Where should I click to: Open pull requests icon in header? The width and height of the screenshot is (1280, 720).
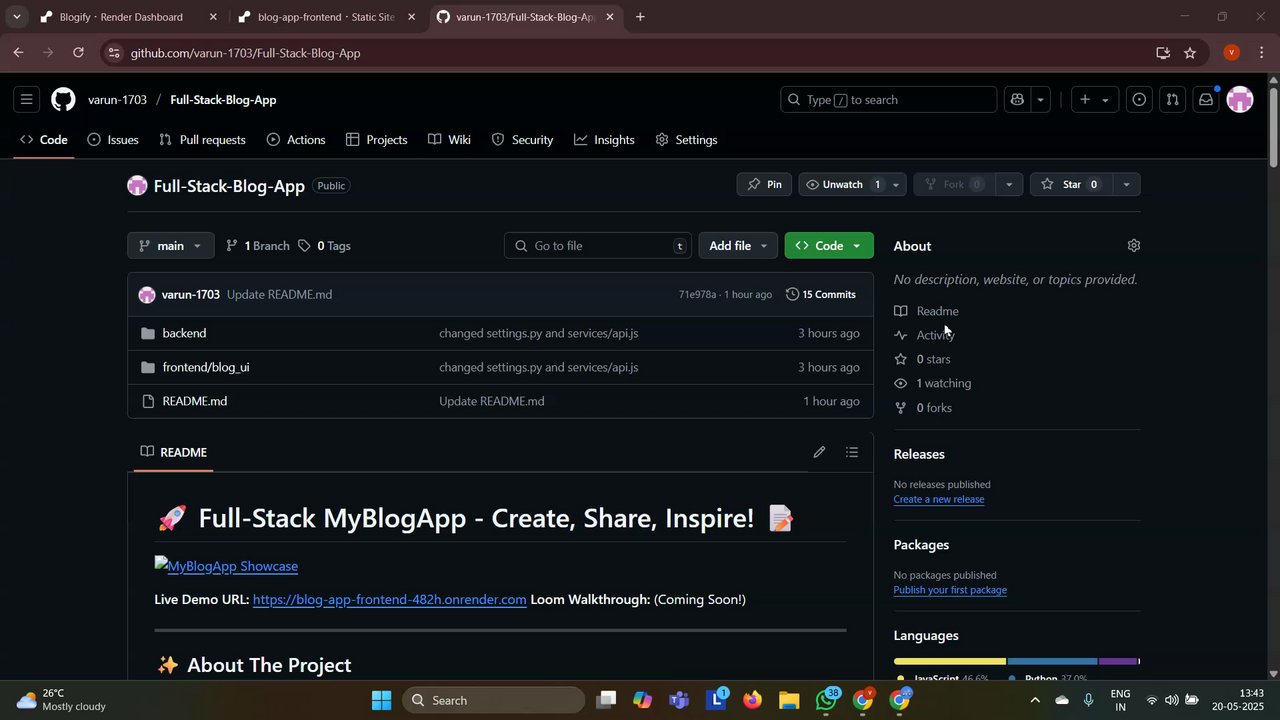point(1173,100)
